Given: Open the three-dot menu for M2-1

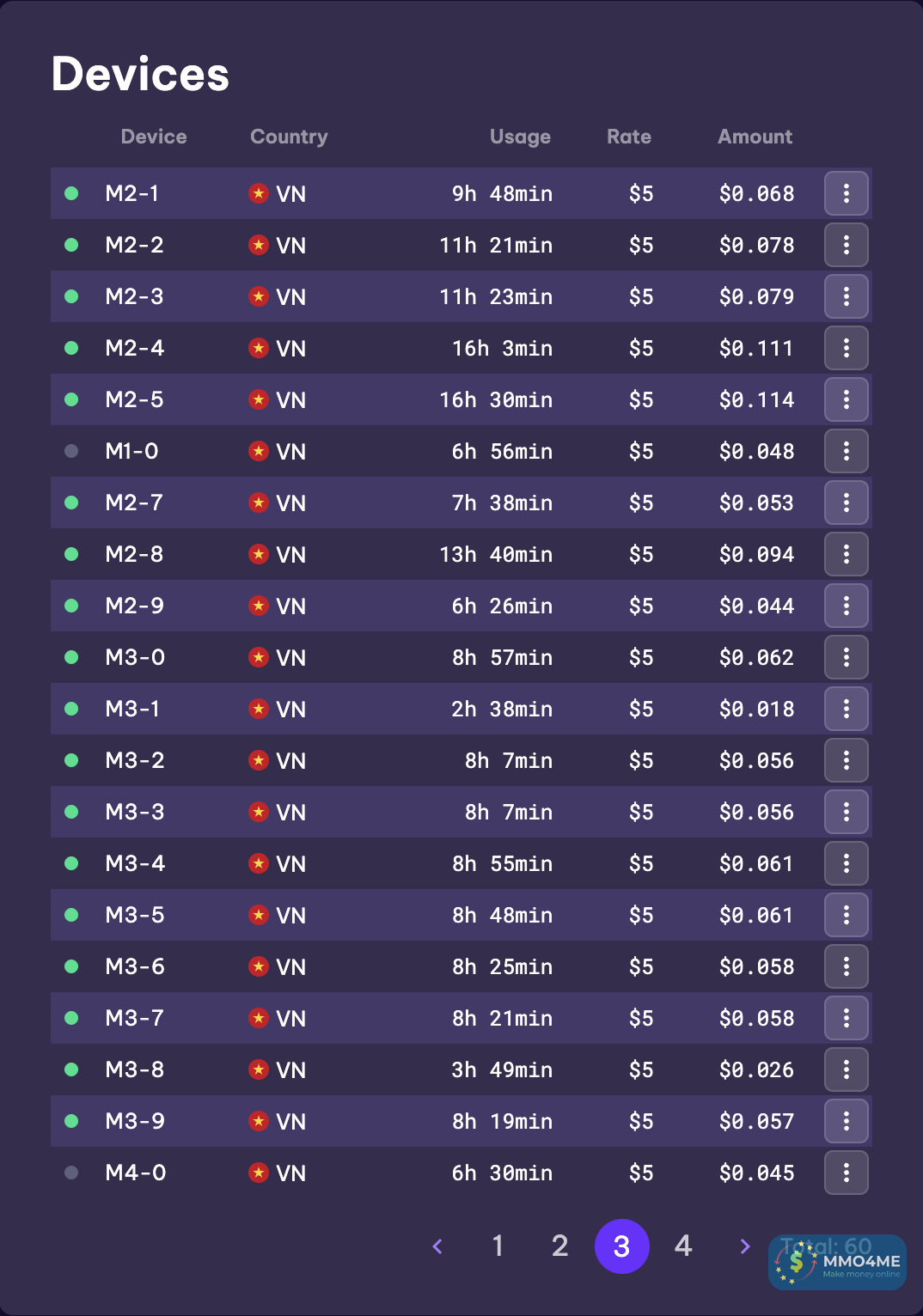Looking at the screenshot, I should (846, 193).
